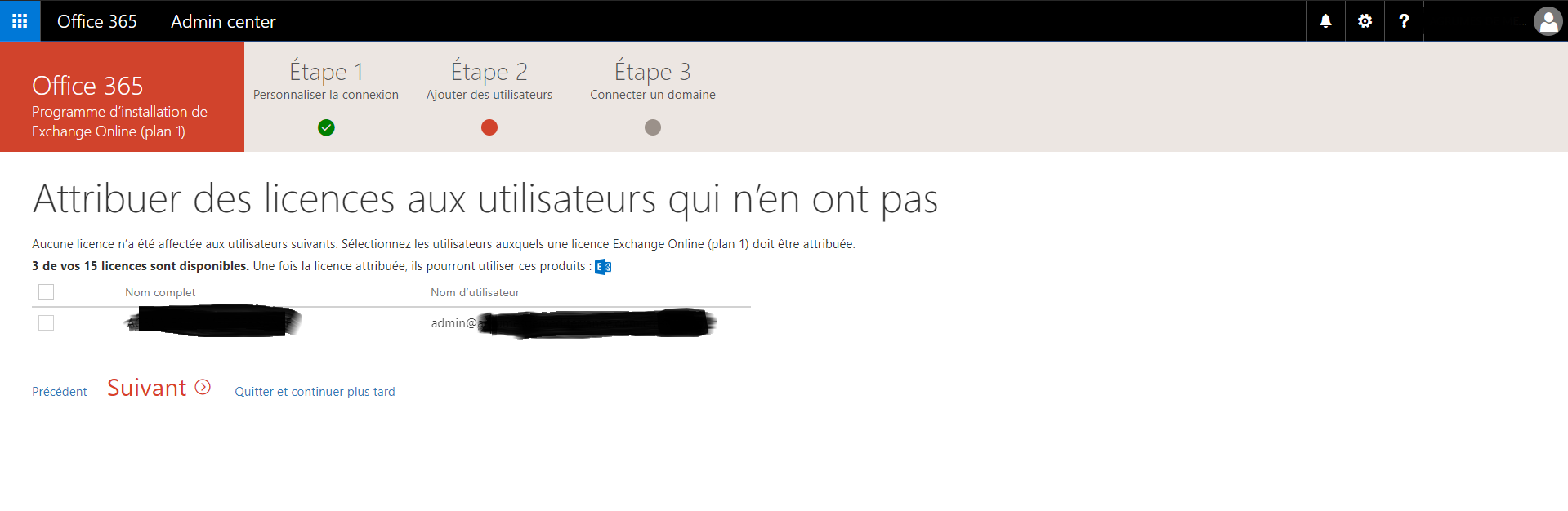Open the notifications bell
1568x511 pixels.
point(1325,20)
